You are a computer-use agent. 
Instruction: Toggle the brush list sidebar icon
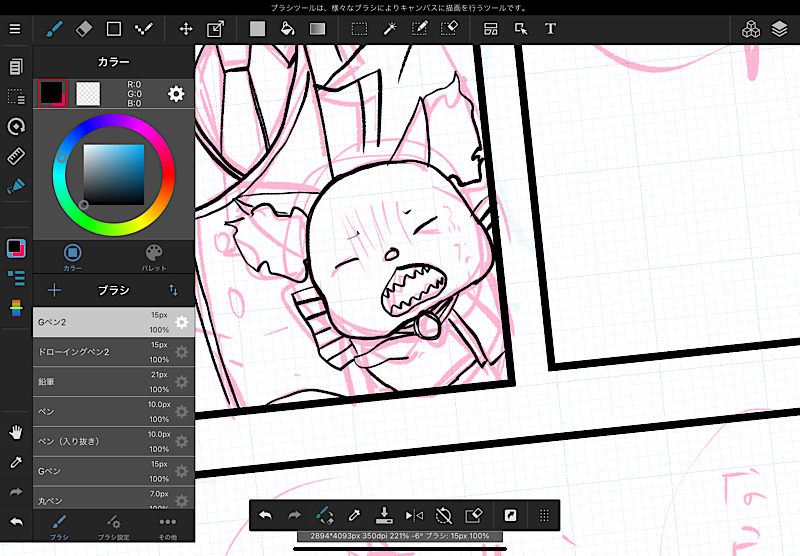tap(16, 278)
